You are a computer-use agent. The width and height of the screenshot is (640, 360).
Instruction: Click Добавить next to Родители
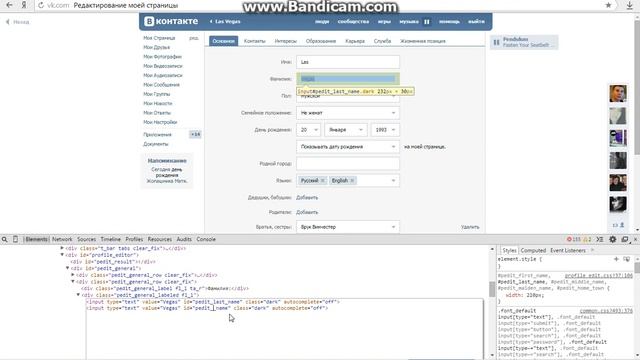click(307, 212)
